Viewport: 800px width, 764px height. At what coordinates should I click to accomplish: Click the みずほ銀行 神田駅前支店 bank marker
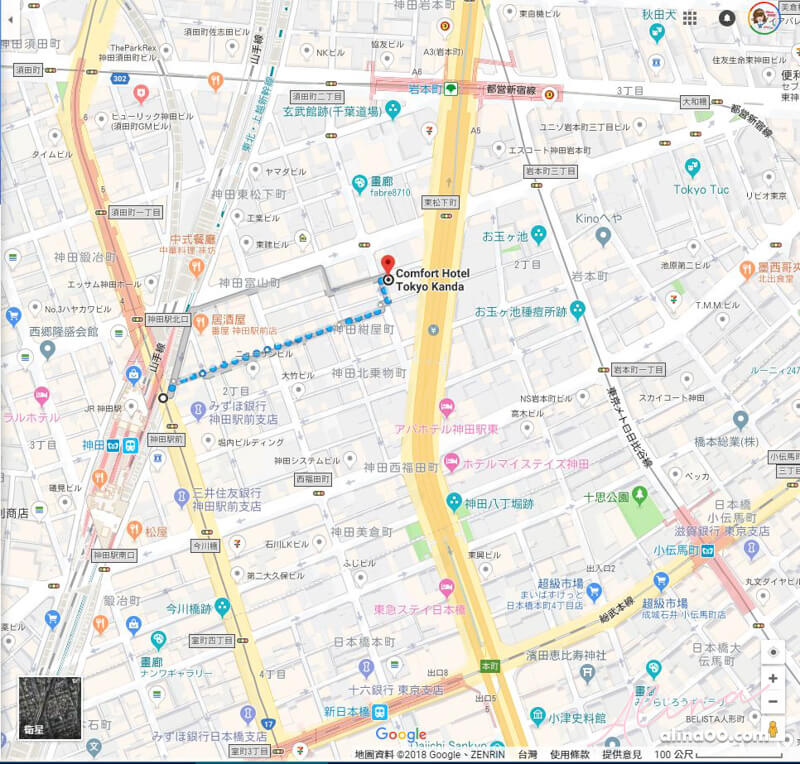(198, 411)
